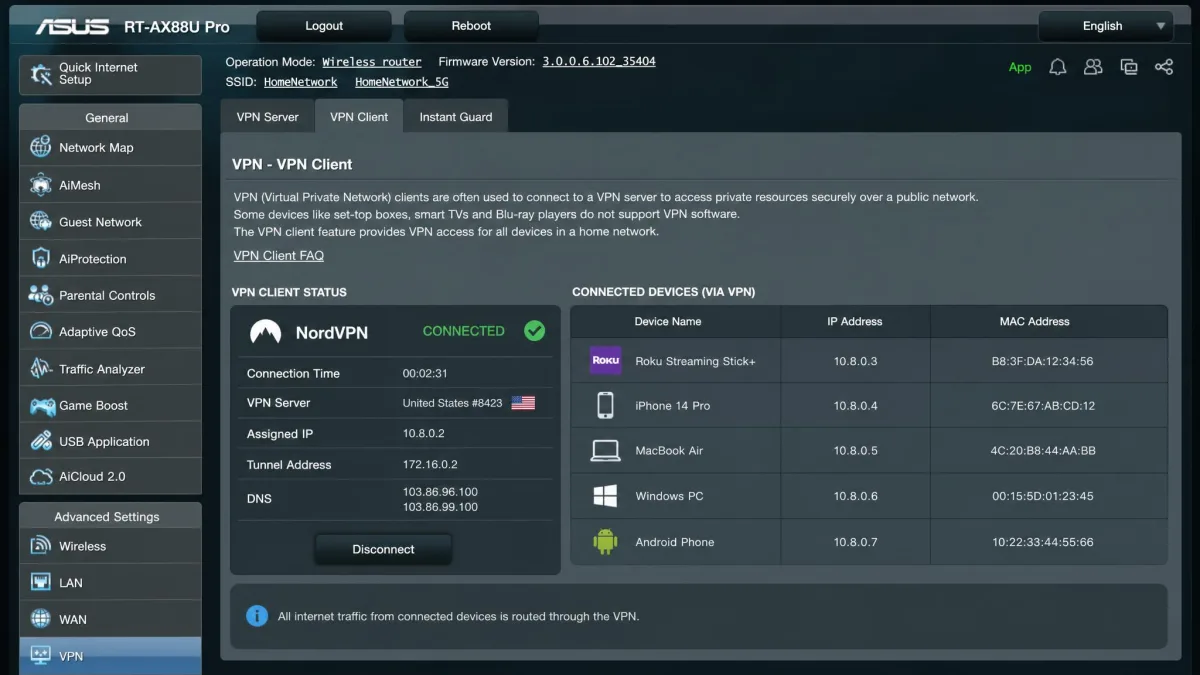Viewport: 1200px width, 675px height.
Task: Click the USB Application icon
Action: tap(41, 441)
